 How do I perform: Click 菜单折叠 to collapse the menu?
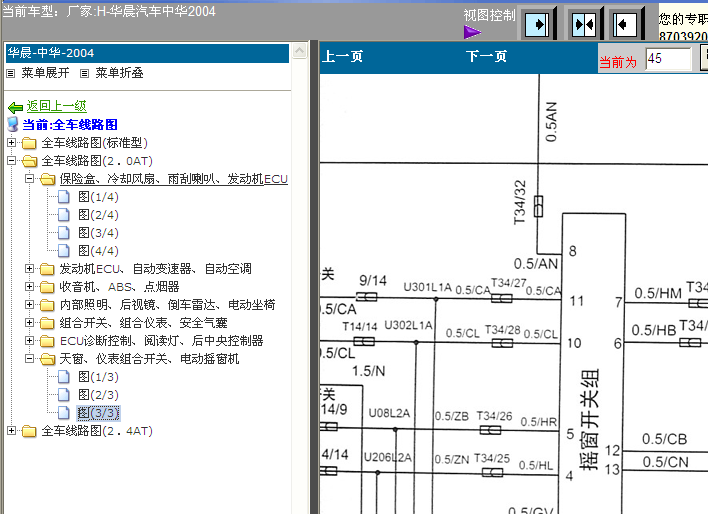click(119, 73)
